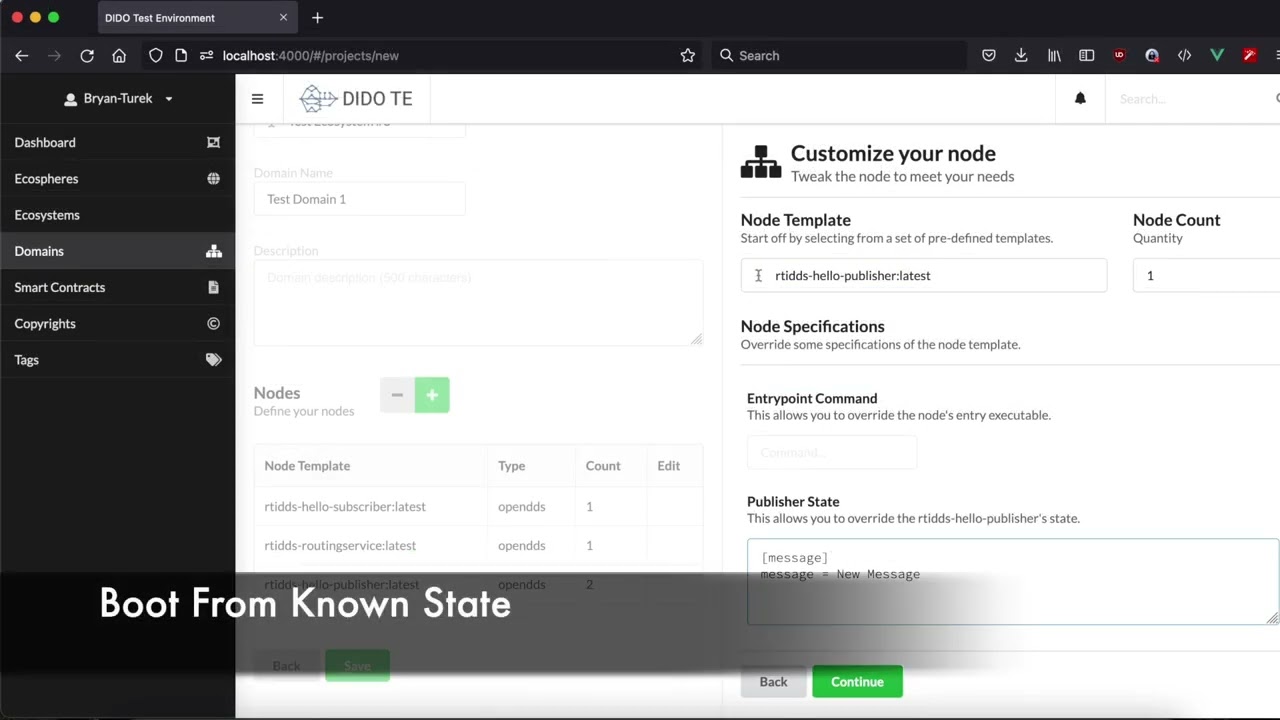Reload the browser page

click(x=87, y=56)
